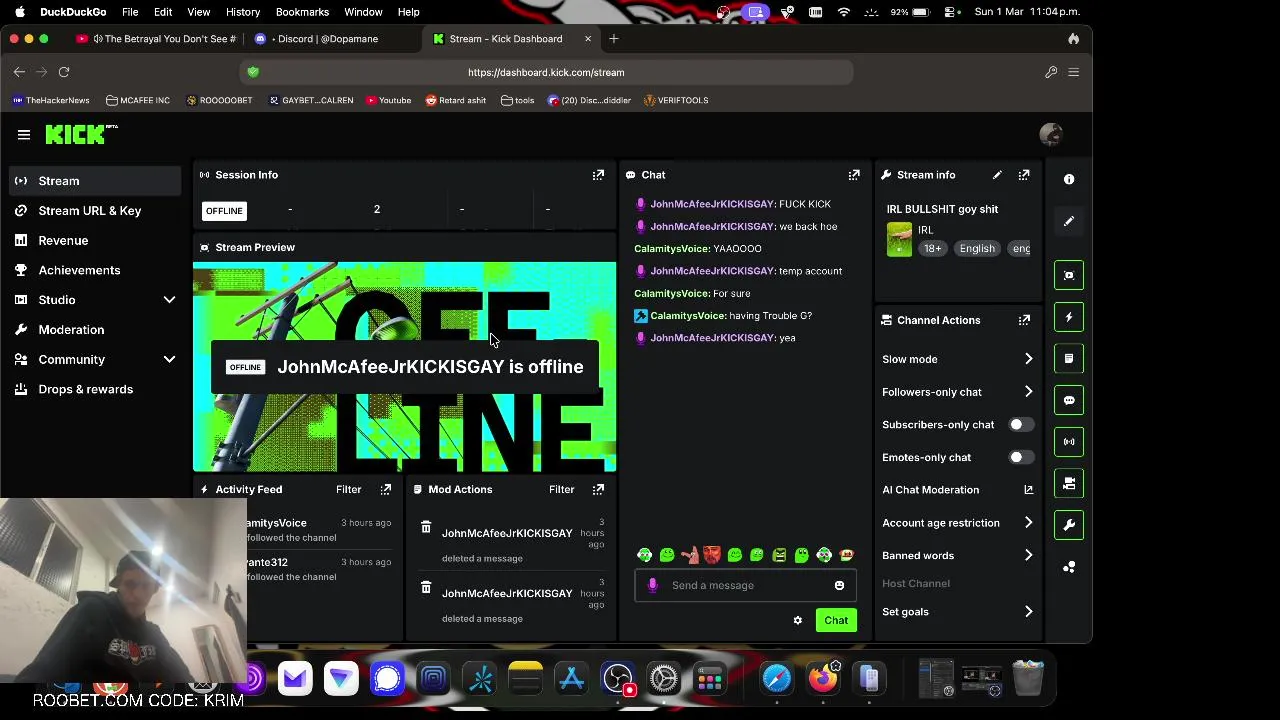
Task: Open Followers-only chat options chevron
Action: pos(1028,392)
